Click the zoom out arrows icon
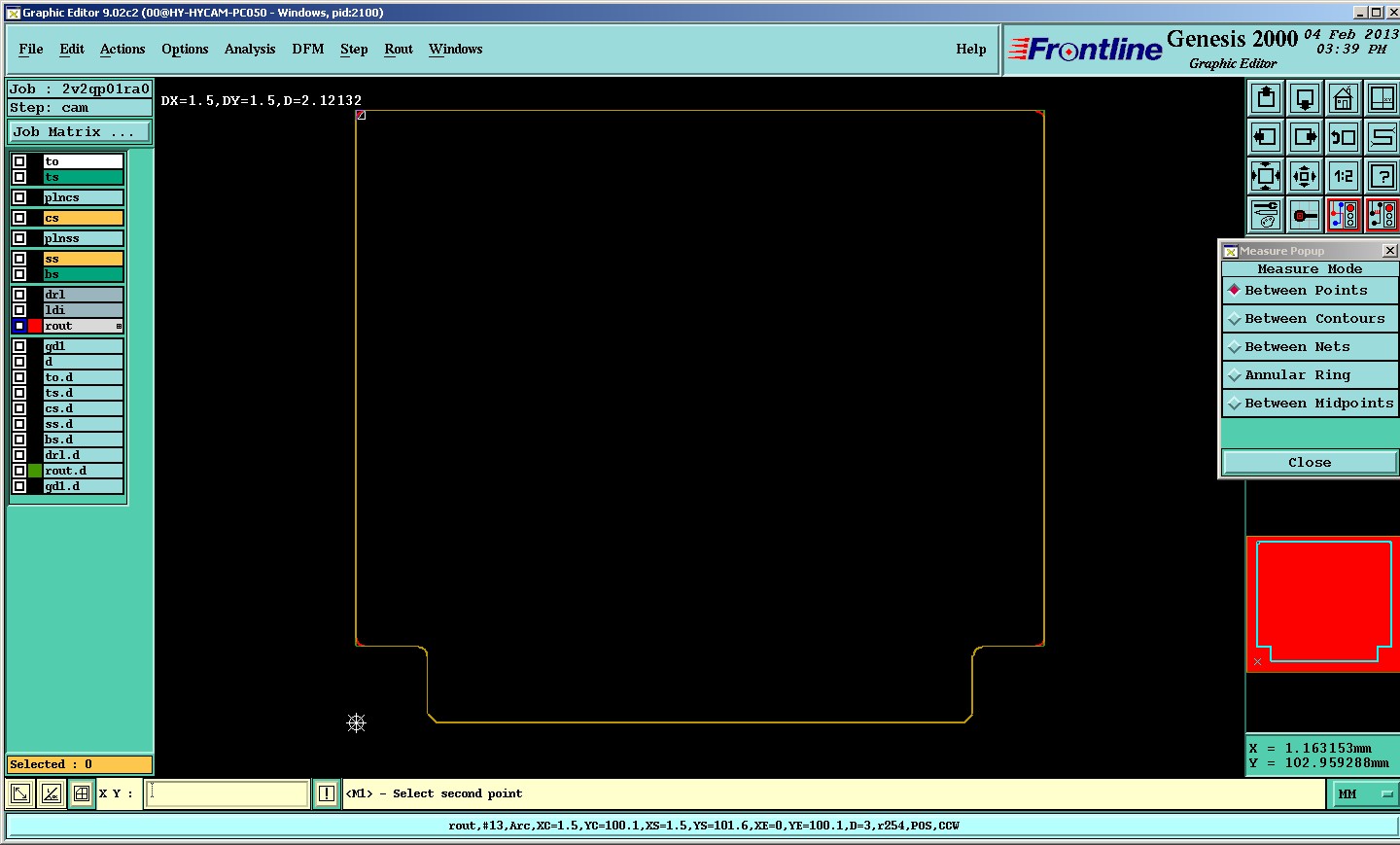This screenshot has height=845, width=1400. (1305, 176)
